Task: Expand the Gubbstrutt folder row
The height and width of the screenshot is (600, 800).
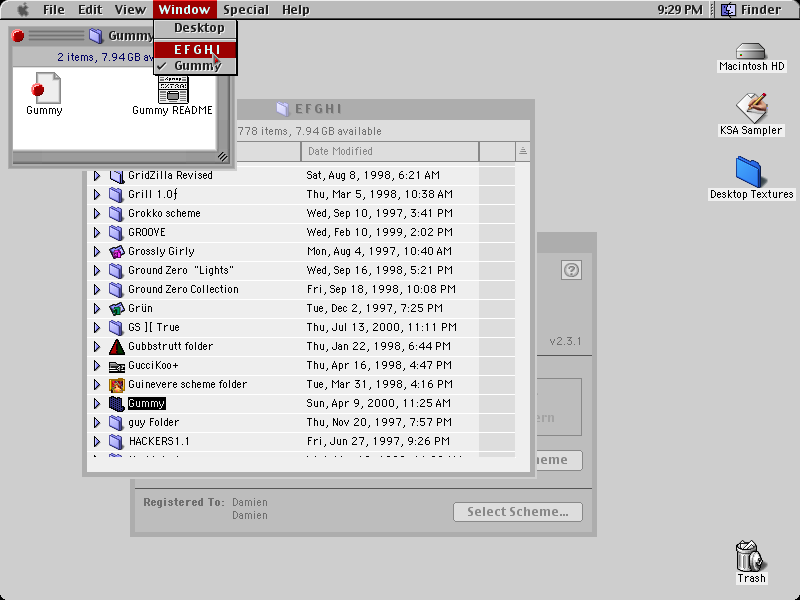Action: pyautogui.click(x=97, y=346)
